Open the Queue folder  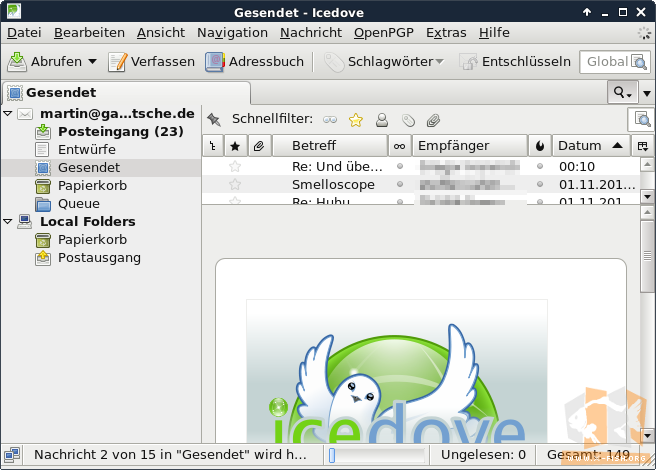pyautogui.click(x=79, y=203)
